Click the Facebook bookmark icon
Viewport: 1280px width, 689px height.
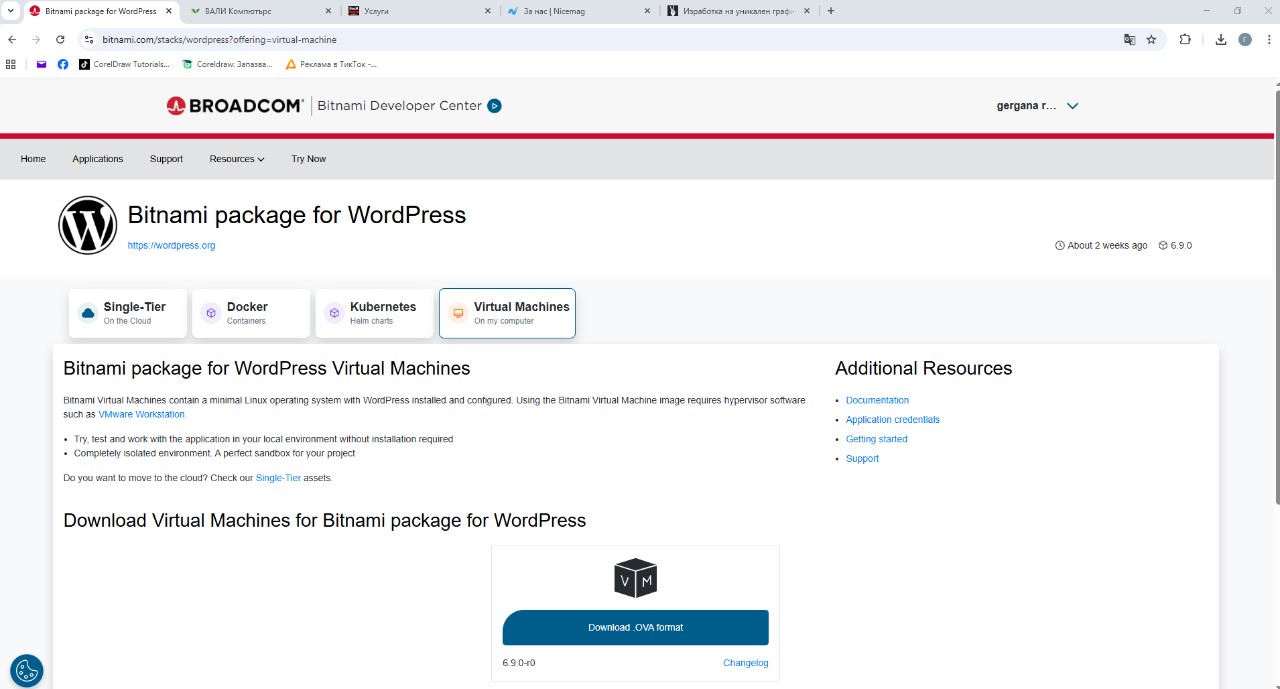pos(63,64)
